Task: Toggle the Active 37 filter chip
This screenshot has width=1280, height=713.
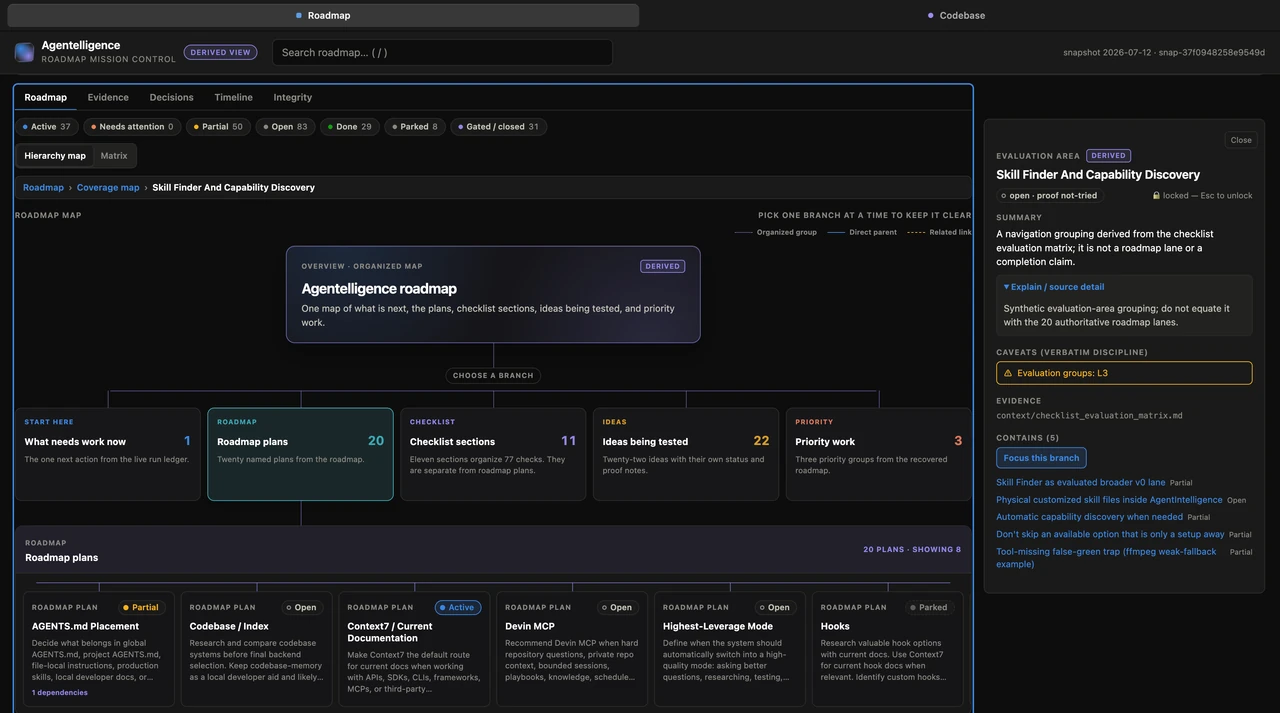Action: (x=47, y=127)
